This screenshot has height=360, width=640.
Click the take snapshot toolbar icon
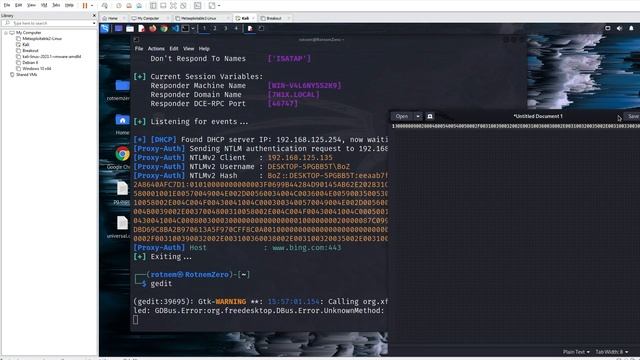coord(119,6)
